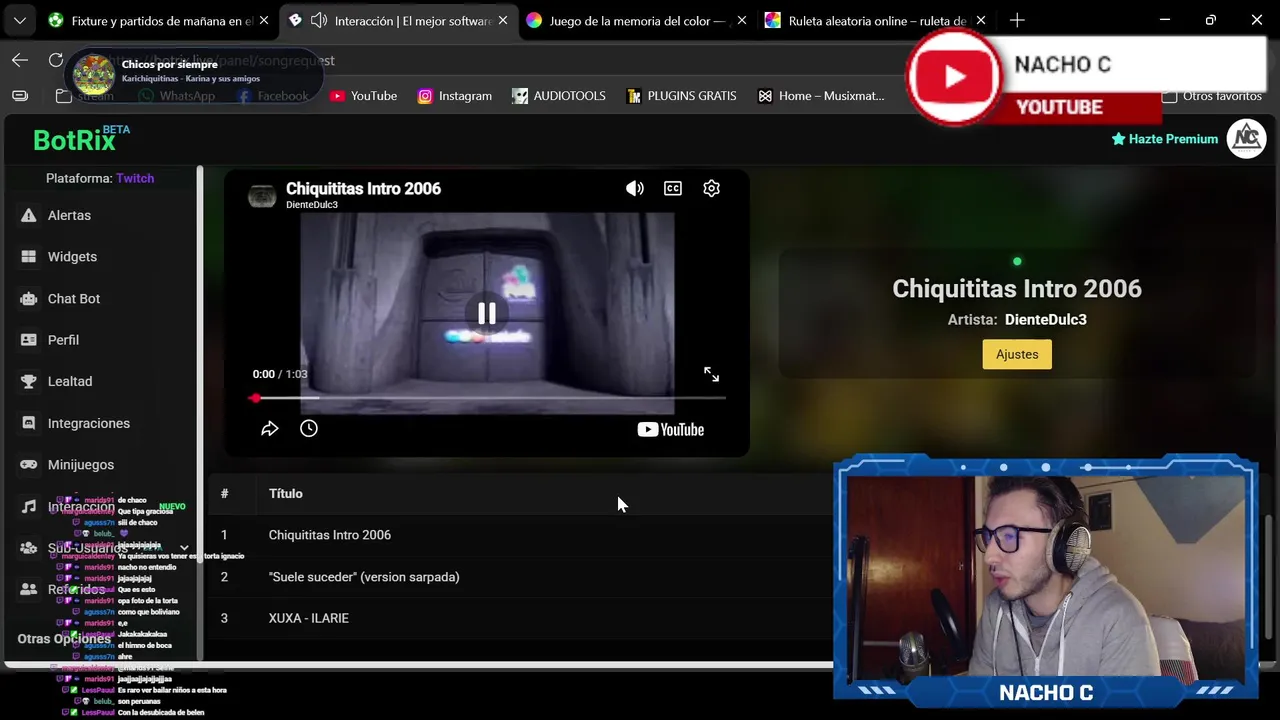The height and width of the screenshot is (720, 1280).
Task: Click the watch later clock icon
Action: pos(309,428)
